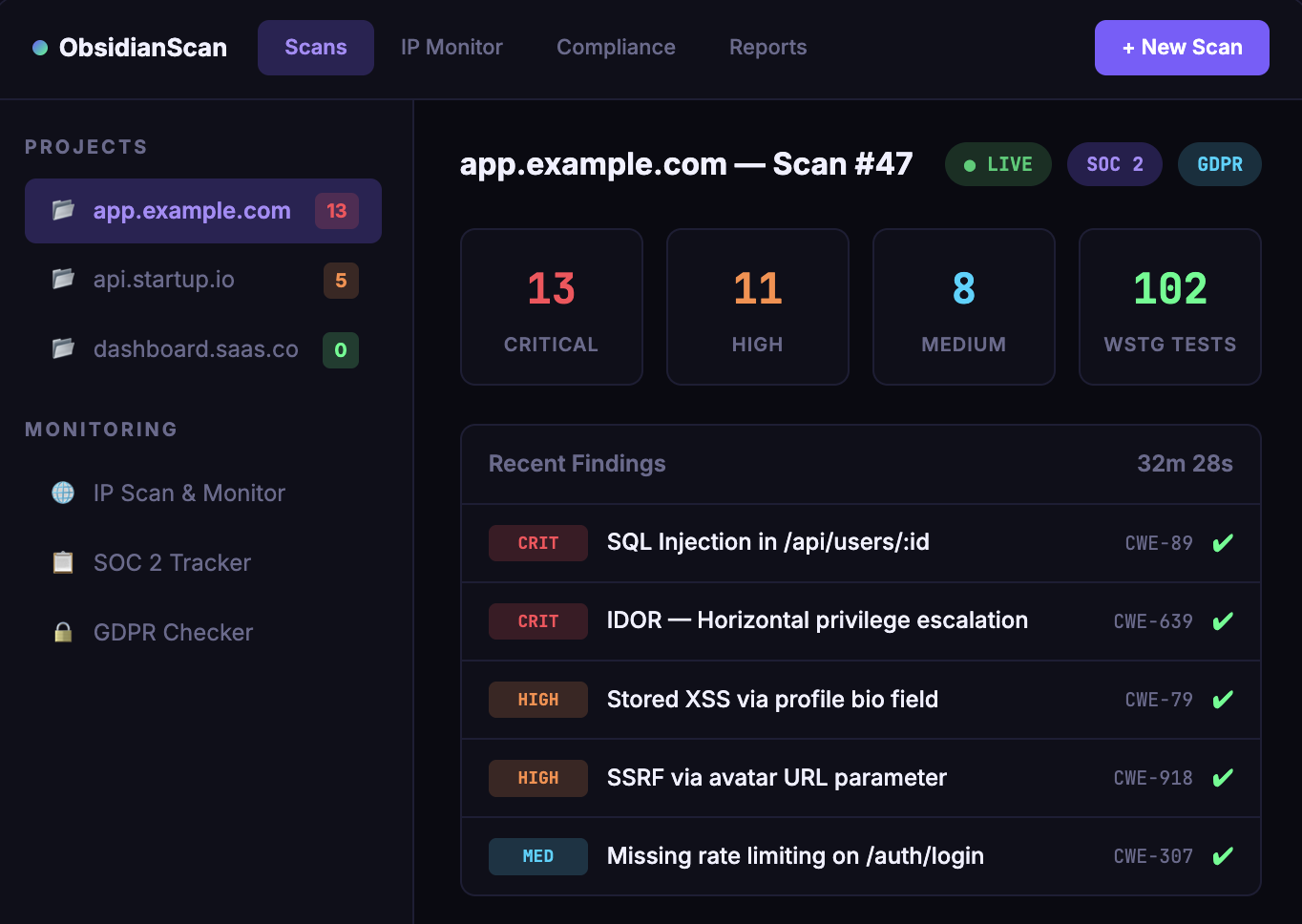
Task: Open the IP Monitor tab
Action: click(451, 48)
